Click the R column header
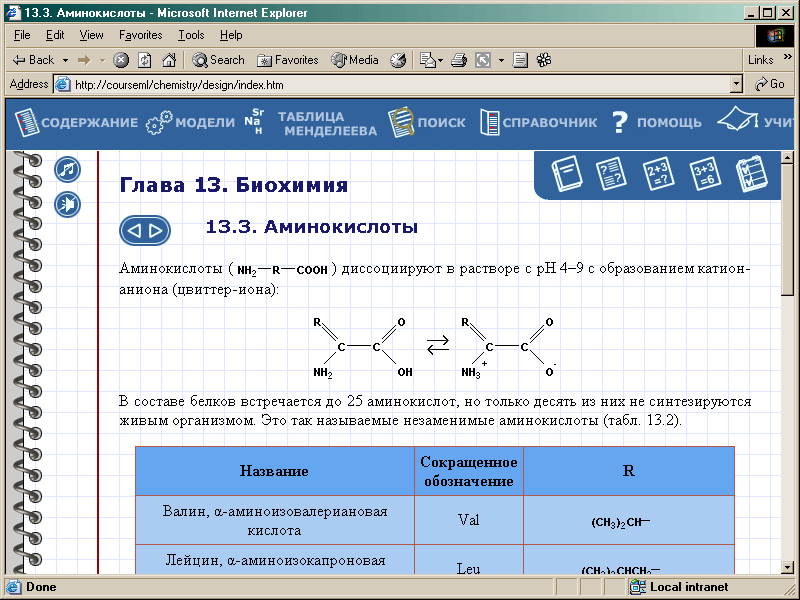 (629, 471)
